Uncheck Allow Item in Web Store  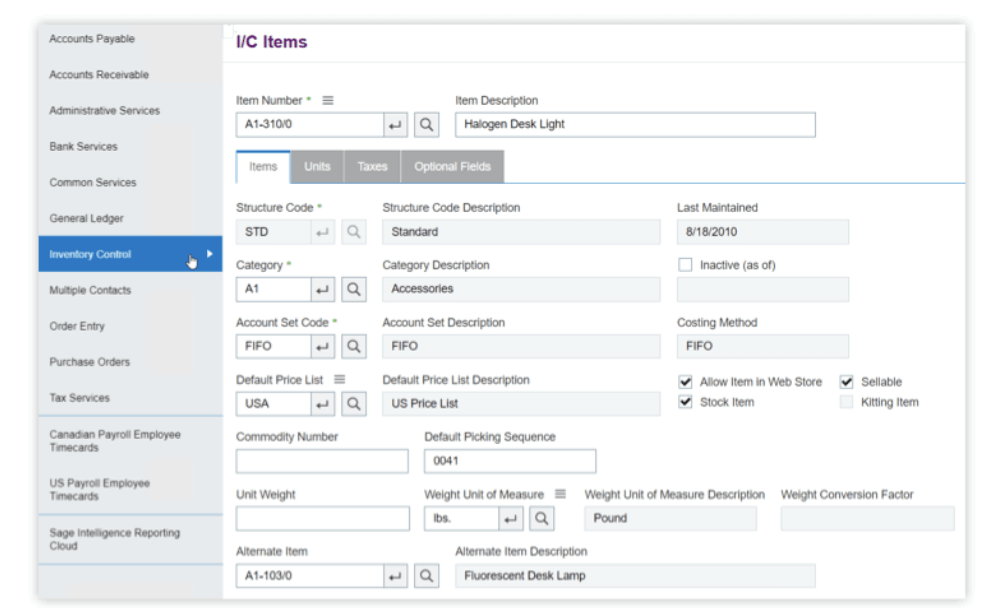tap(685, 382)
